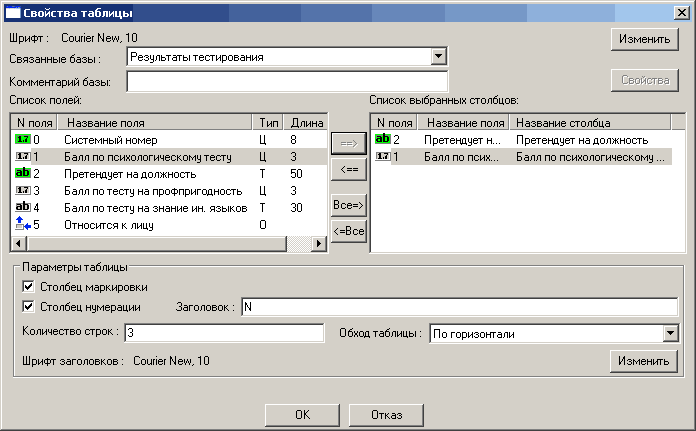
Task: Open the Связанные базы dropdown arrow
Action: click(439, 56)
